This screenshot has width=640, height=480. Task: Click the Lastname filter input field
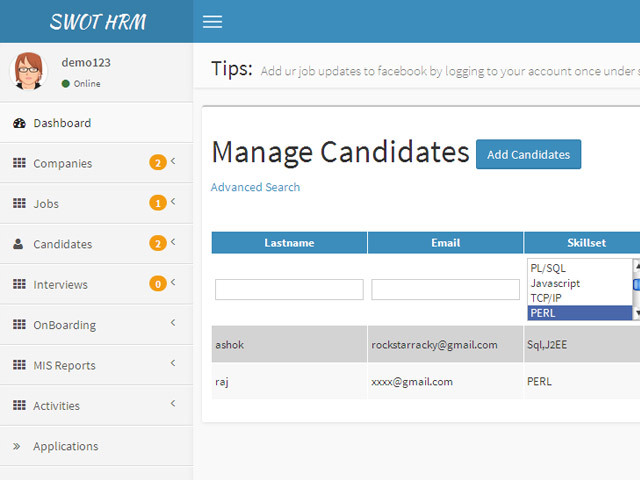[x=289, y=289]
